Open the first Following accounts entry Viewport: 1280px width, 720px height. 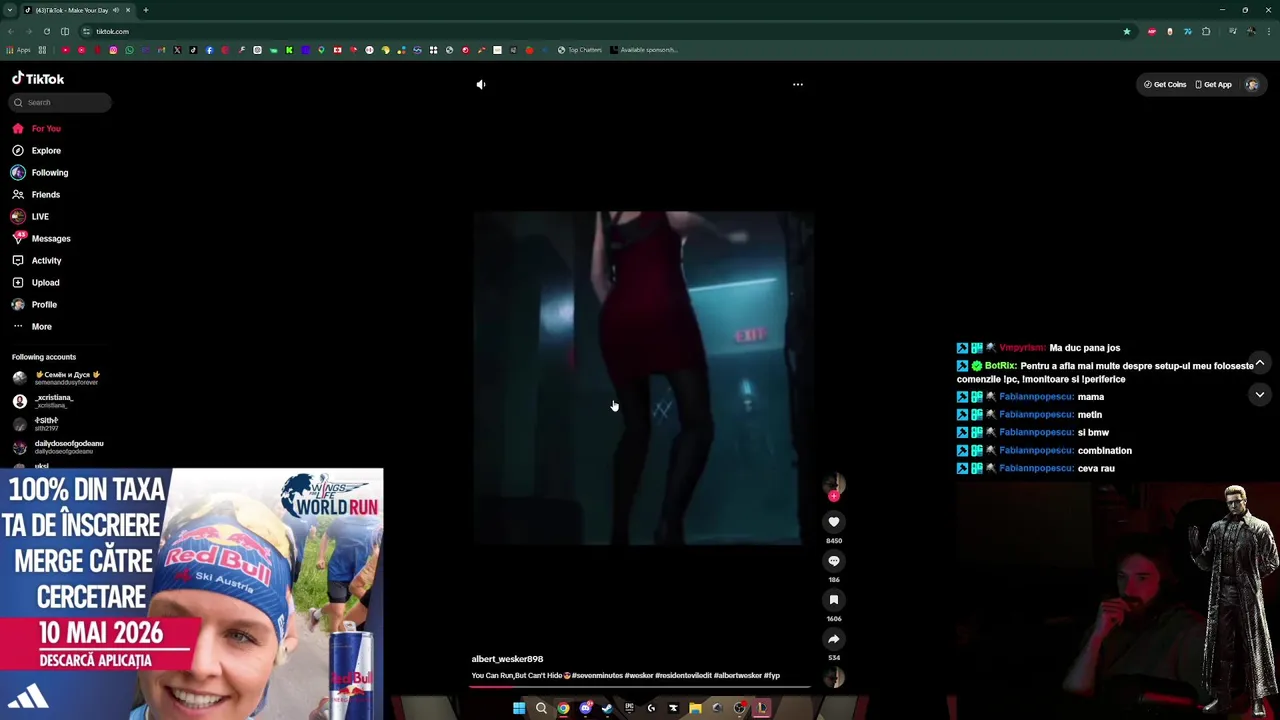pos(60,378)
